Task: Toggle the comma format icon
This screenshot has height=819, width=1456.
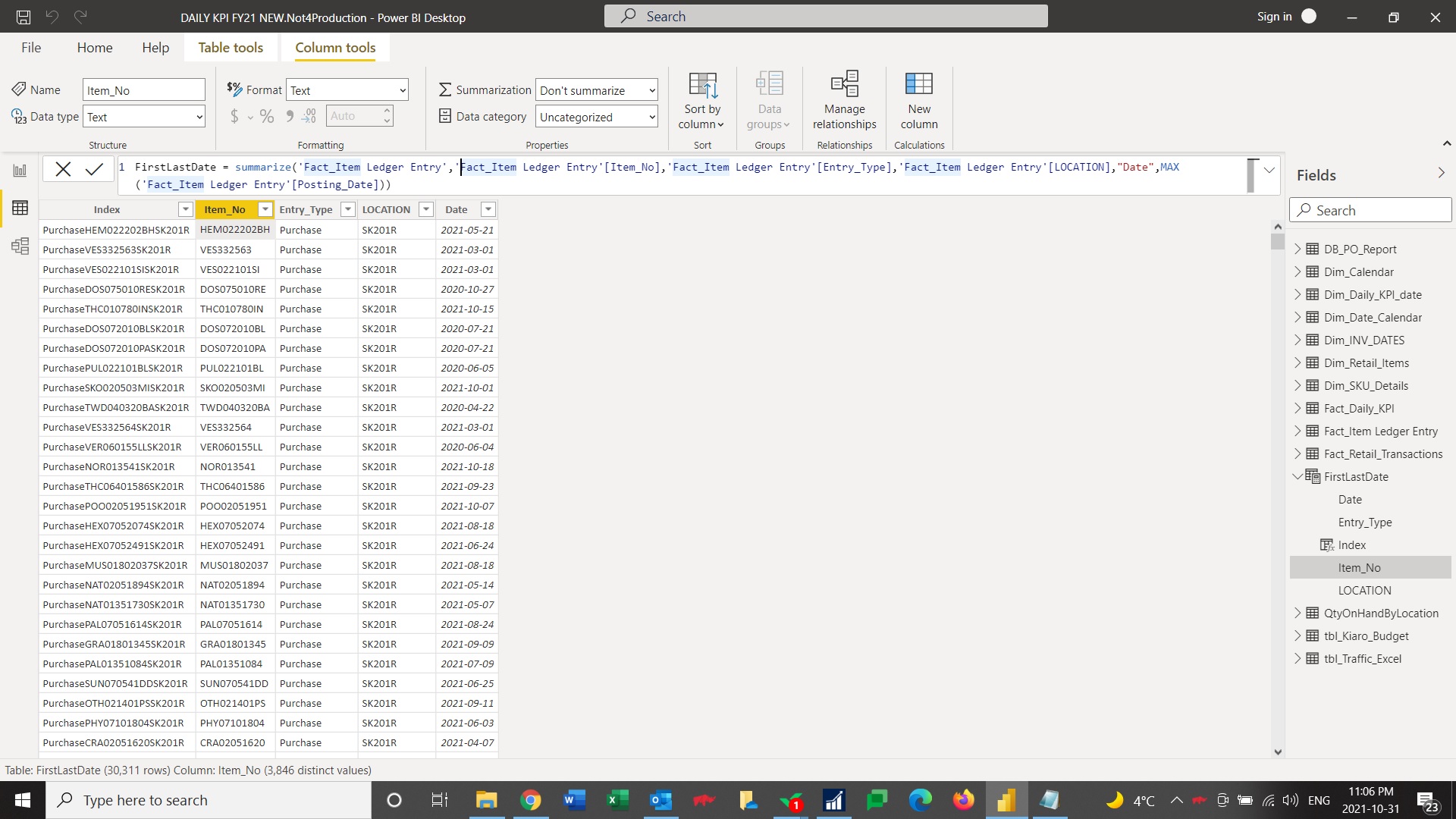Action: tap(289, 117)
